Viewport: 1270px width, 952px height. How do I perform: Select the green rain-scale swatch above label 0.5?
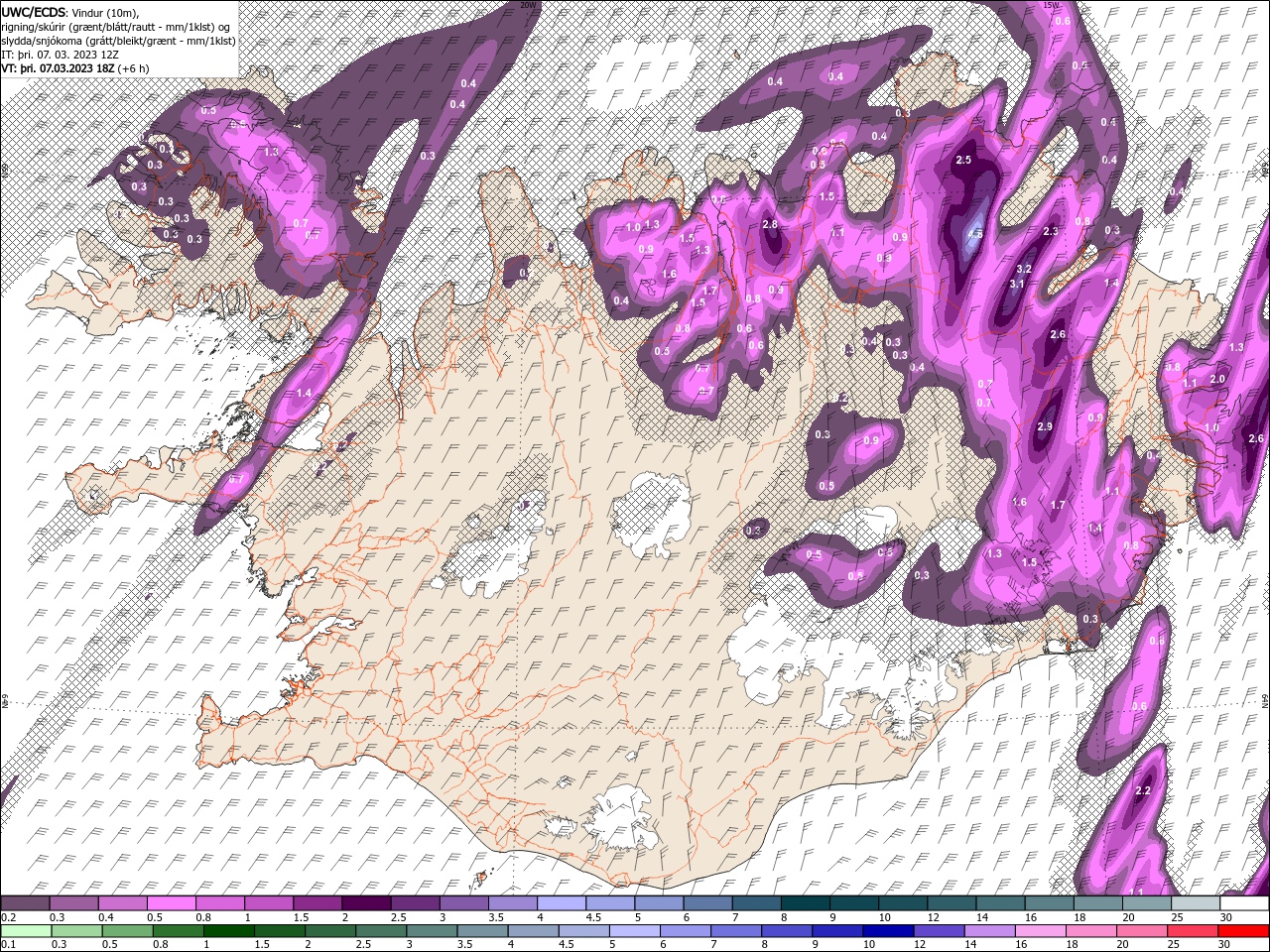click(x=127, y=931)
